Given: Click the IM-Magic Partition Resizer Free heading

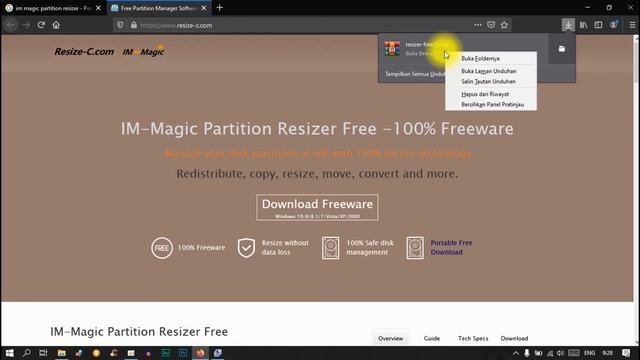Looking at the screenshot, I should click(139, 331).
